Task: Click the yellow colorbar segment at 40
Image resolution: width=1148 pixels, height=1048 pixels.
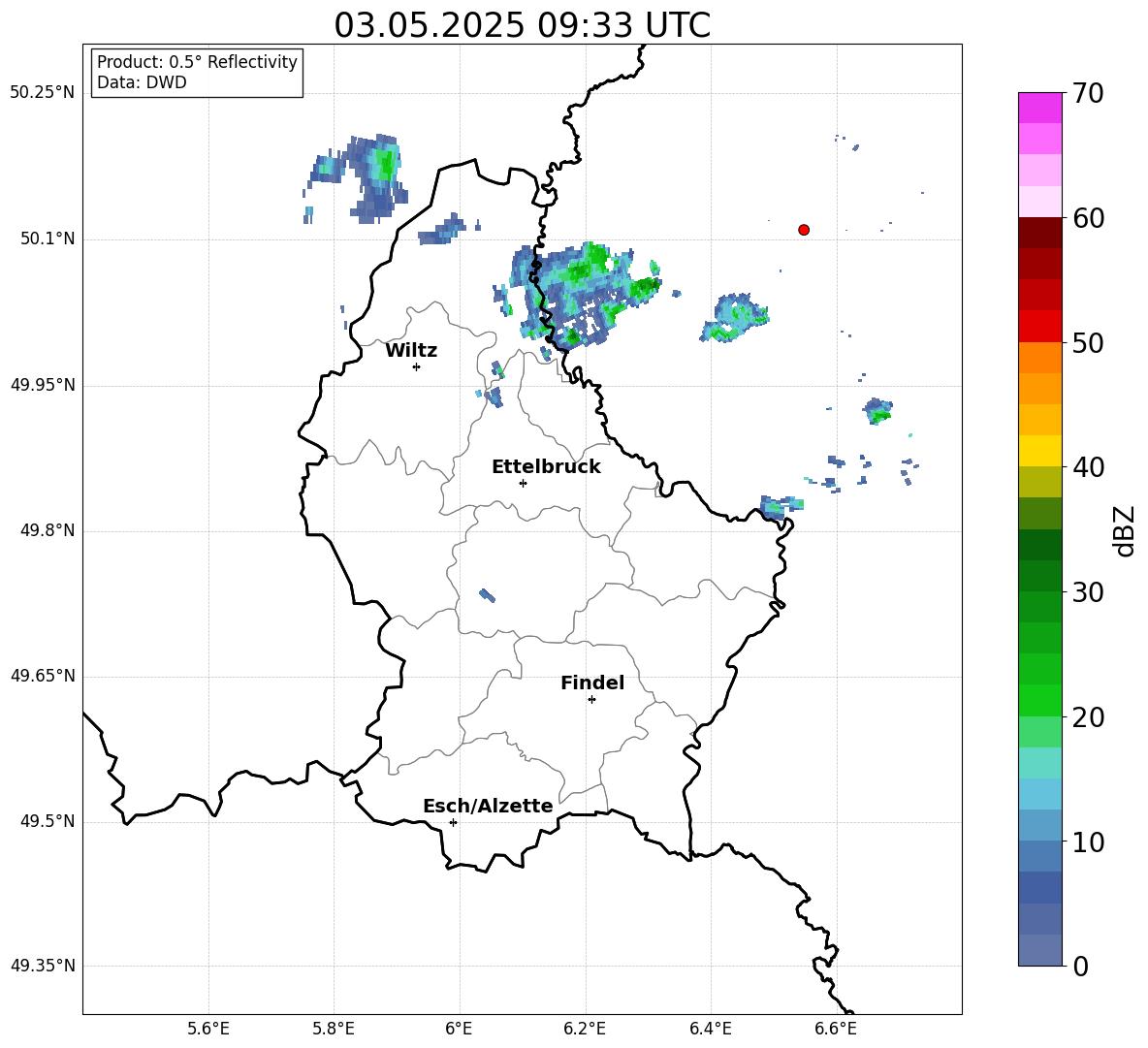Action: coord(1039,451)
